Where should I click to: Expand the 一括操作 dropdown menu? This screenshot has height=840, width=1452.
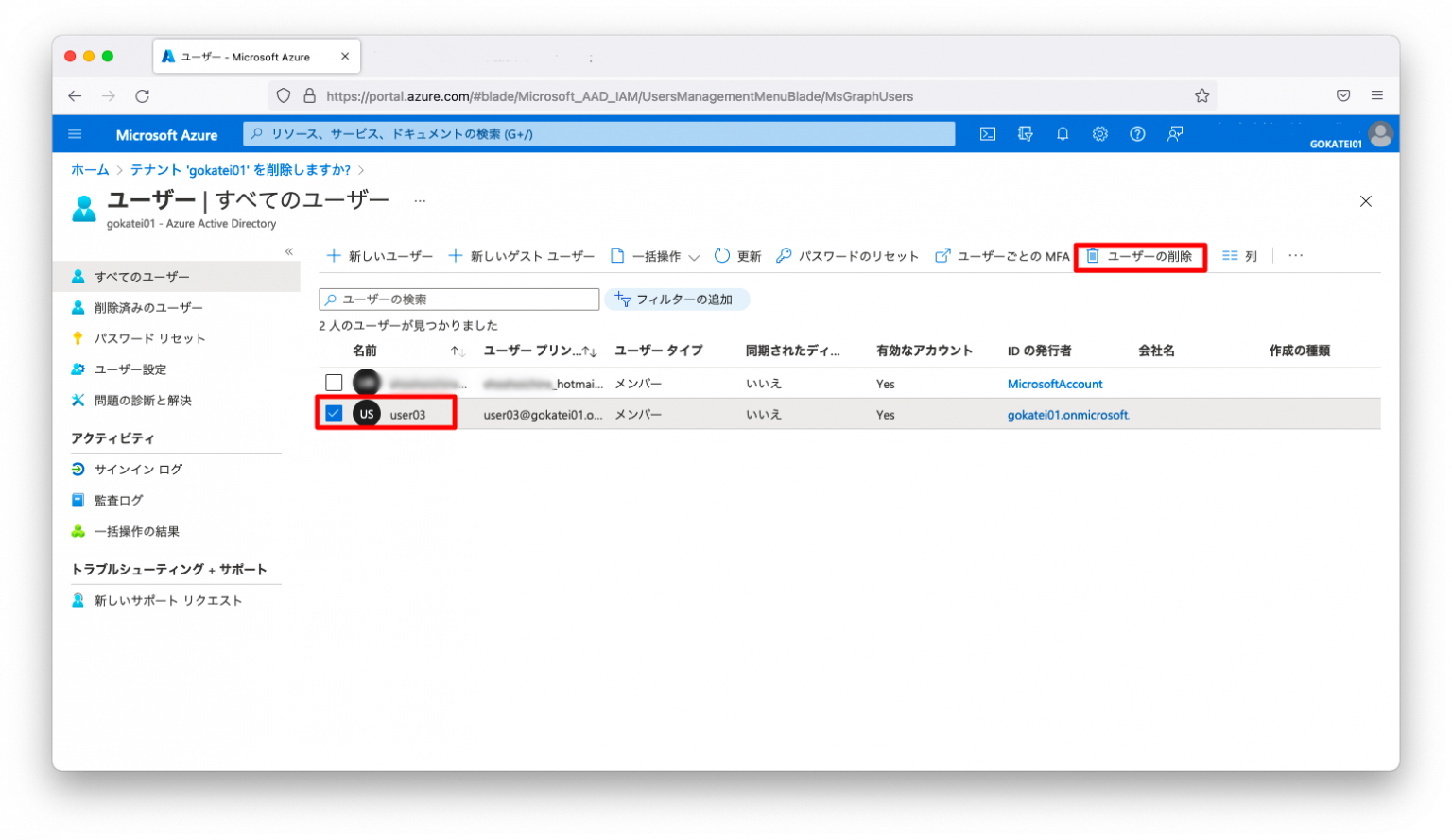[x=695, y=255]
